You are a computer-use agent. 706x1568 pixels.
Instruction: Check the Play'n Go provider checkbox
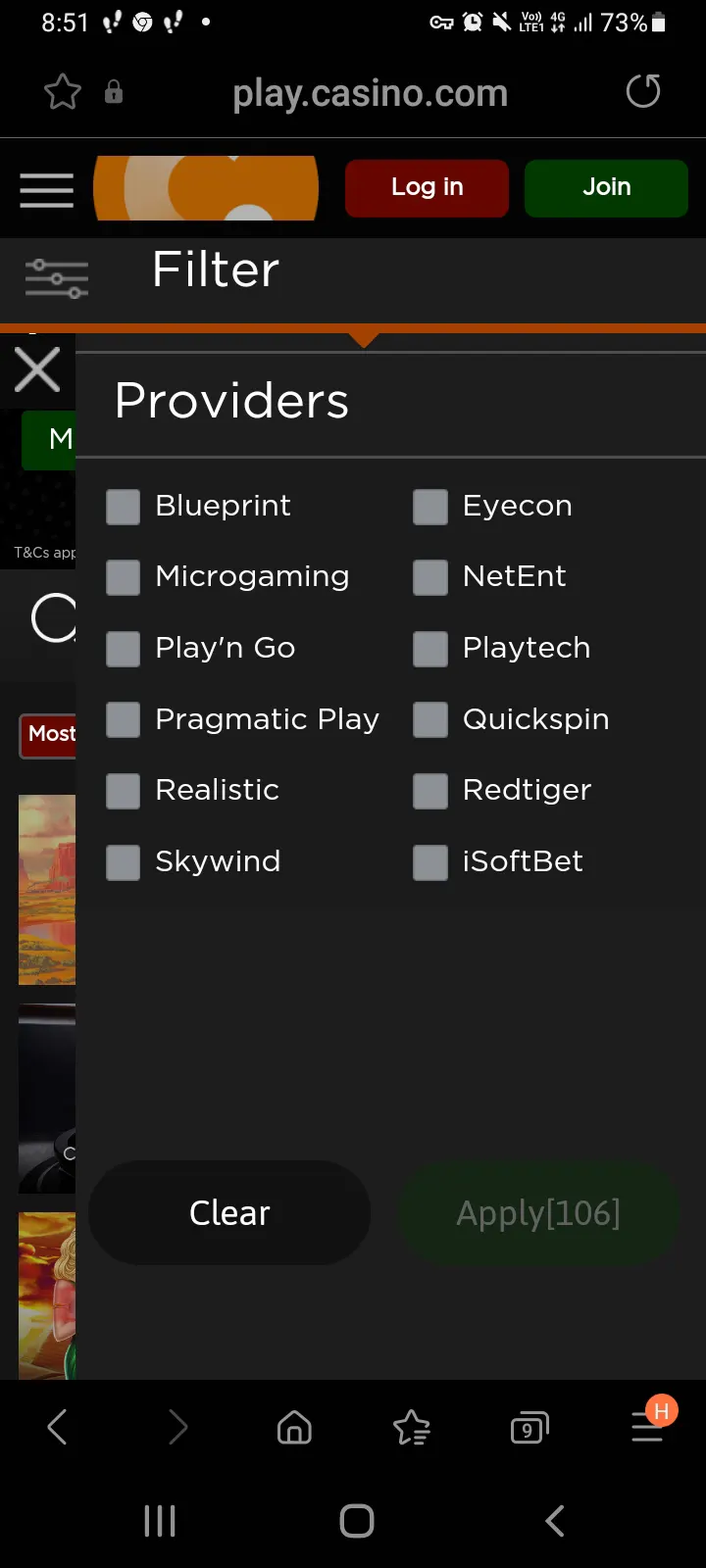point(123,649)
